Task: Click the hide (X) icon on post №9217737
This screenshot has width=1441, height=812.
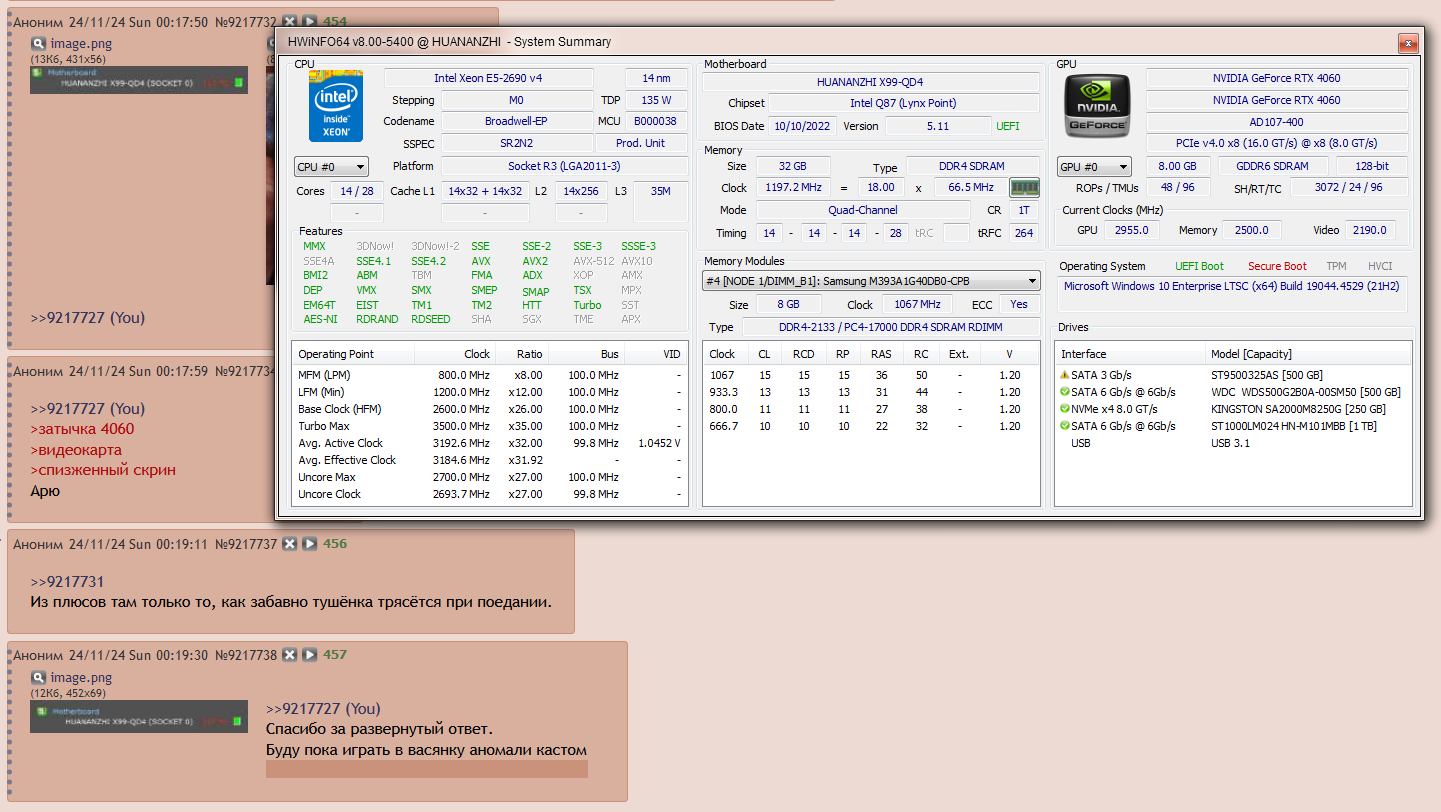Action: click(289, 544)
